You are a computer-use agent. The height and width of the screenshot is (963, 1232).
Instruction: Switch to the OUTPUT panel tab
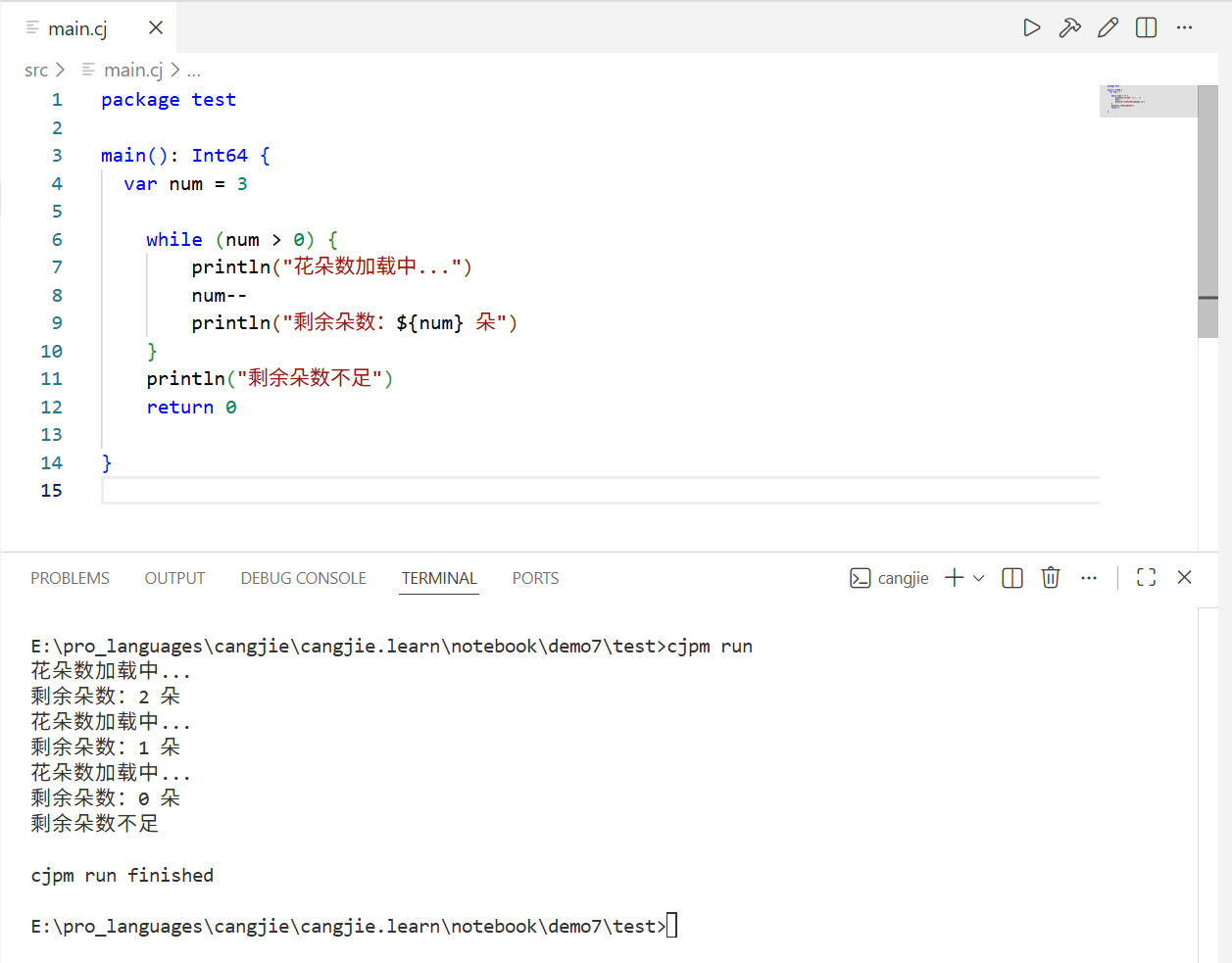click(x=174, y=578)
